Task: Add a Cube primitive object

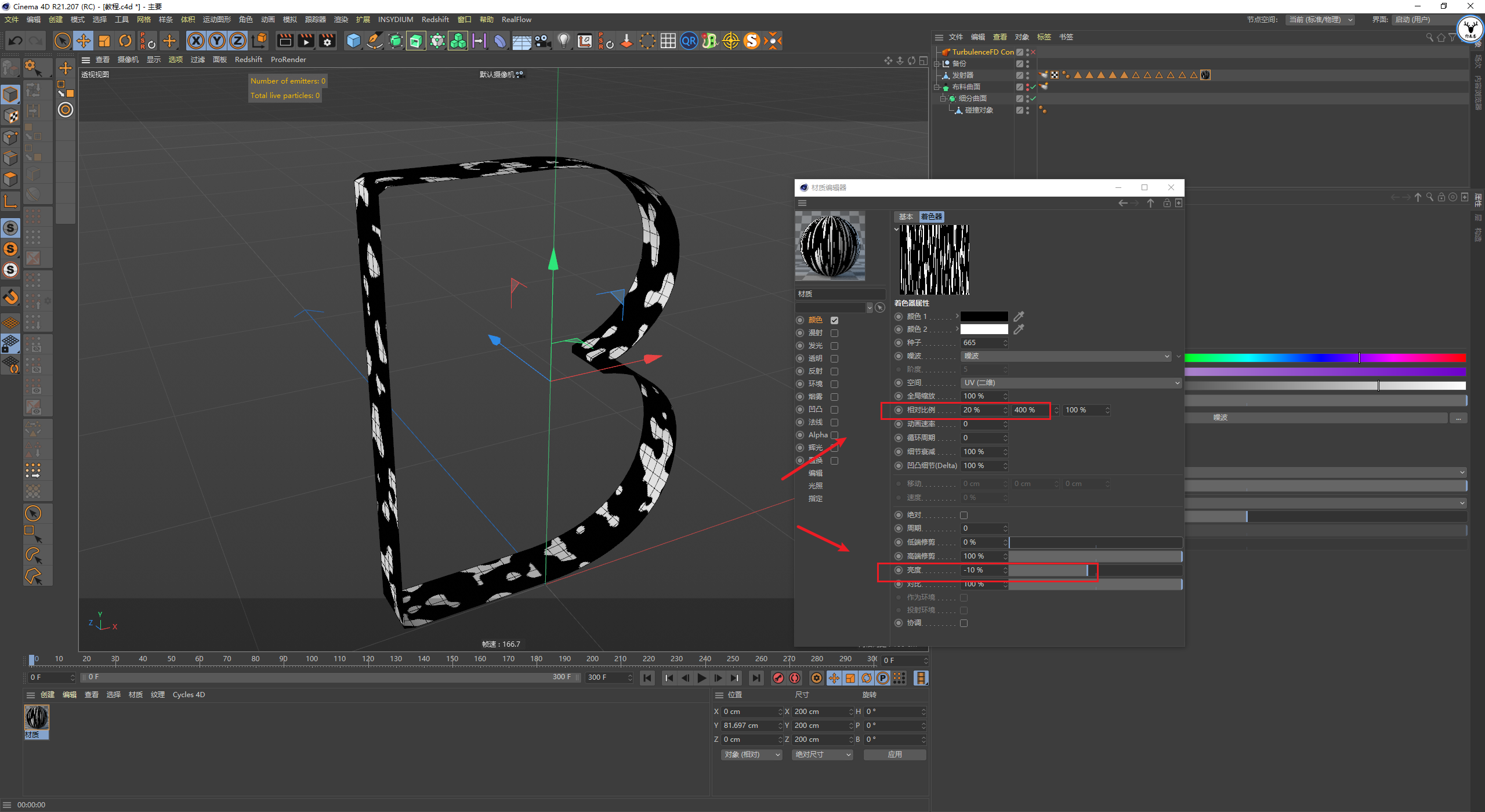Action: (353, 41)
